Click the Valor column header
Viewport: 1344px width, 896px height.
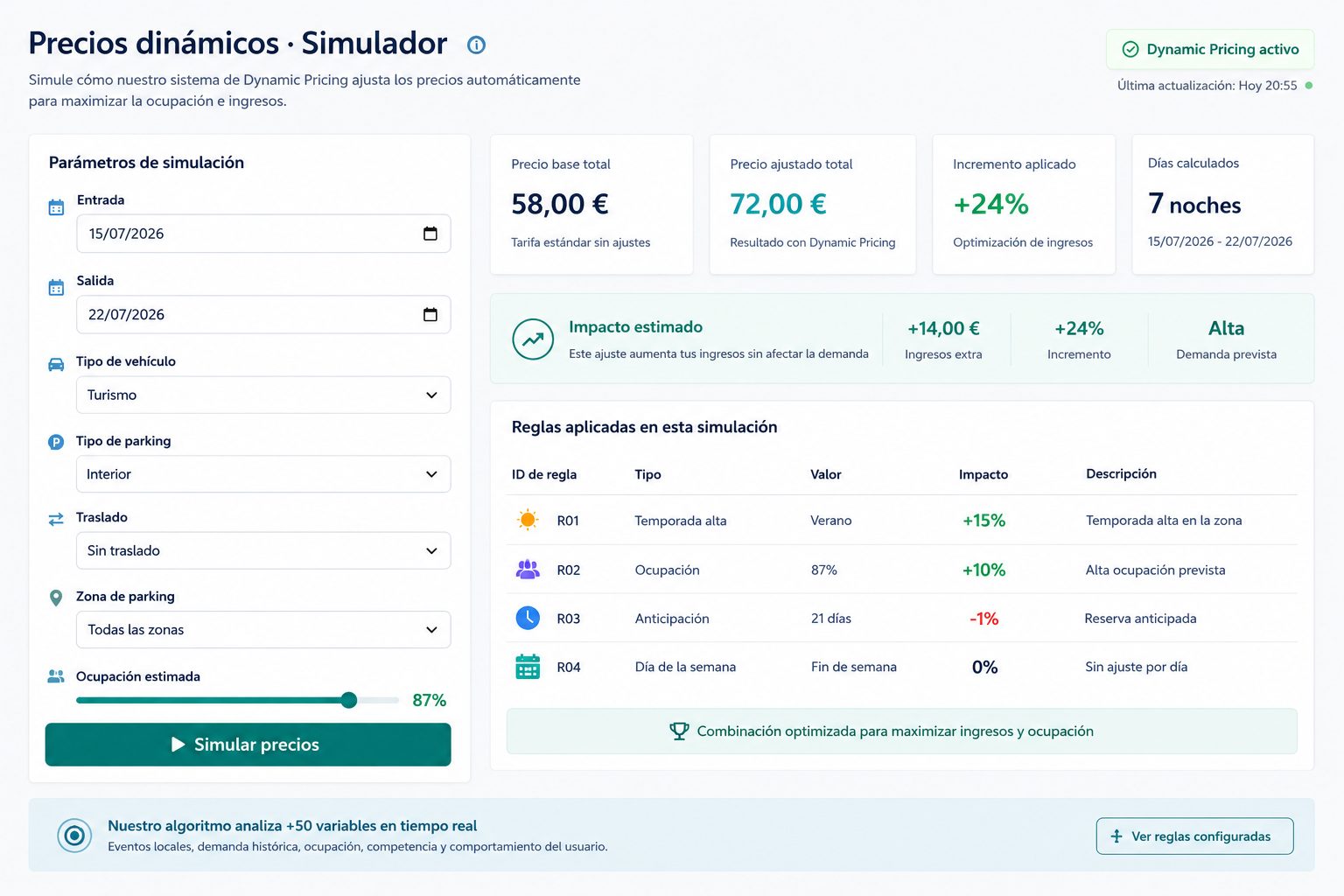click(825, 474)
